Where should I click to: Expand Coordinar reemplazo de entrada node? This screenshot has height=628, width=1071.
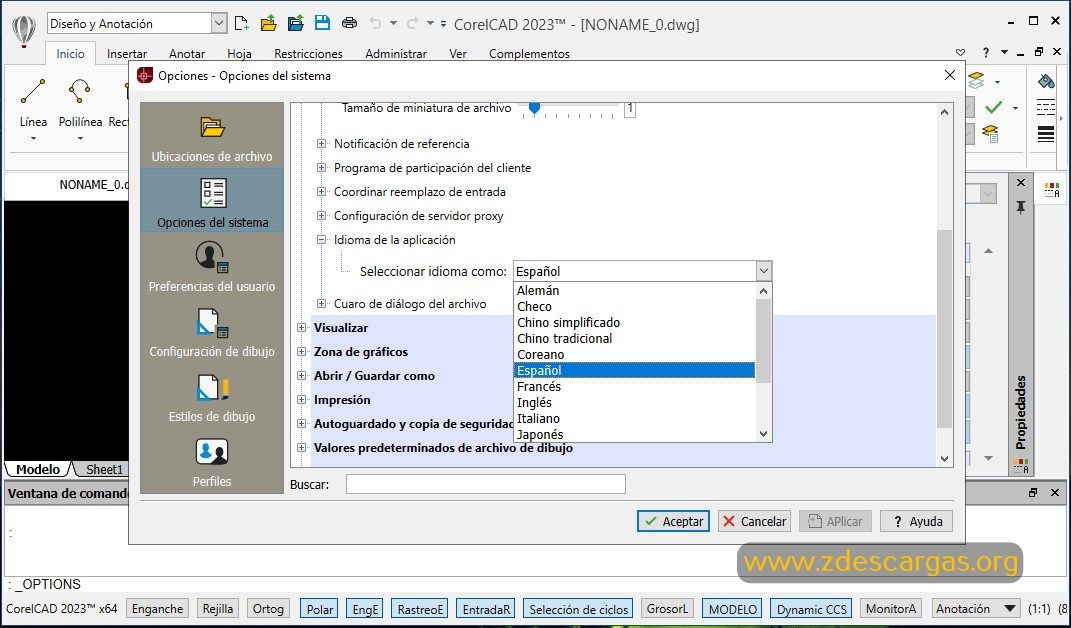[321, 191]
